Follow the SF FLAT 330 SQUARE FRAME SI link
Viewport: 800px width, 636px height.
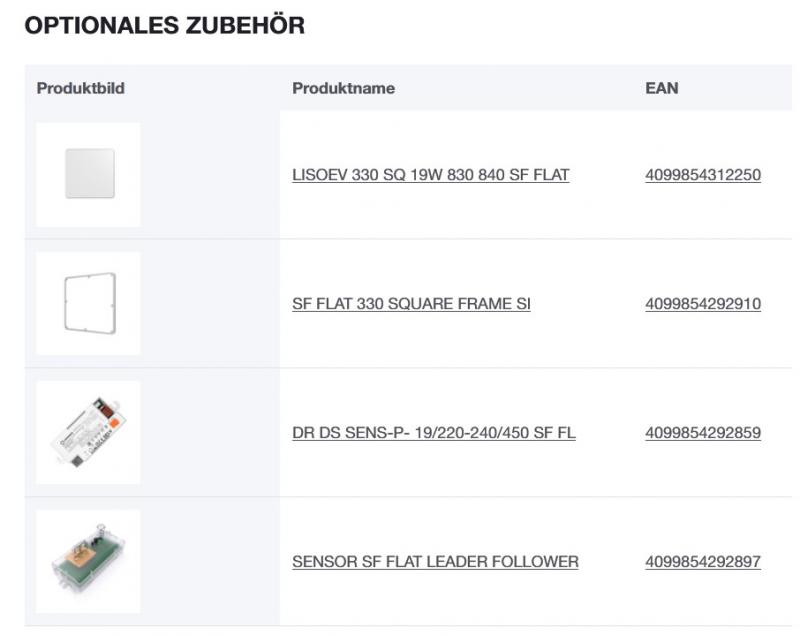[x=411, y=304]
